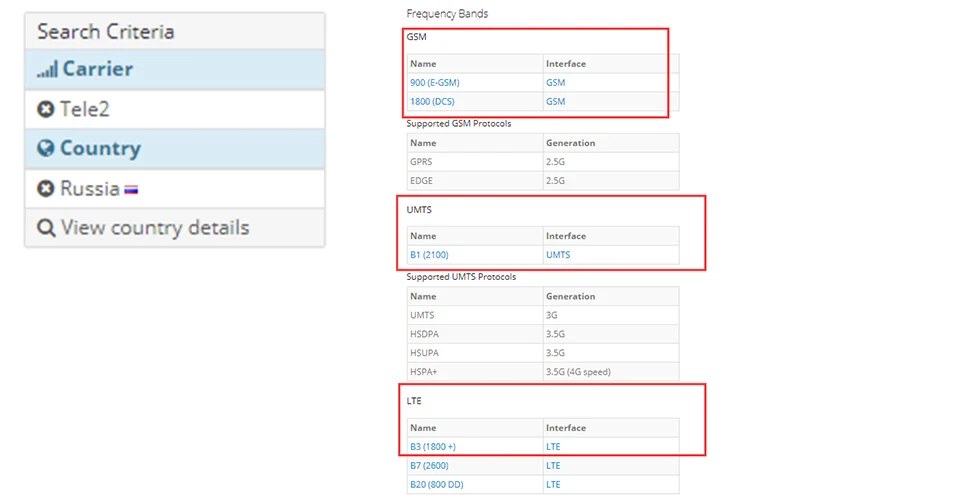Open the B1 (2100) band link
This screenshot has width=960, height=500.
point(429,255)
